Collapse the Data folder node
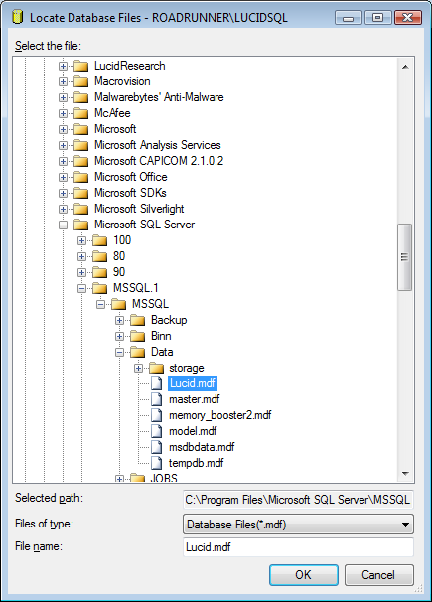The width and height of the screenshot is (432, 602). pos(119,352)
